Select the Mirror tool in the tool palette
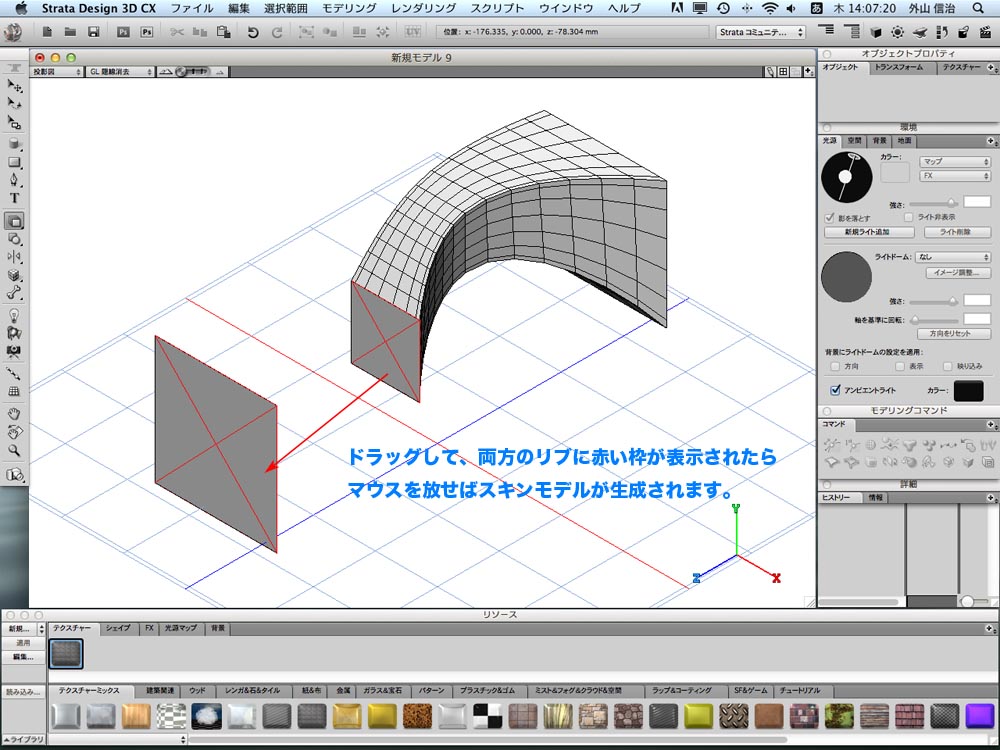This screenshot has width=1000, height=750. (14, 257)
